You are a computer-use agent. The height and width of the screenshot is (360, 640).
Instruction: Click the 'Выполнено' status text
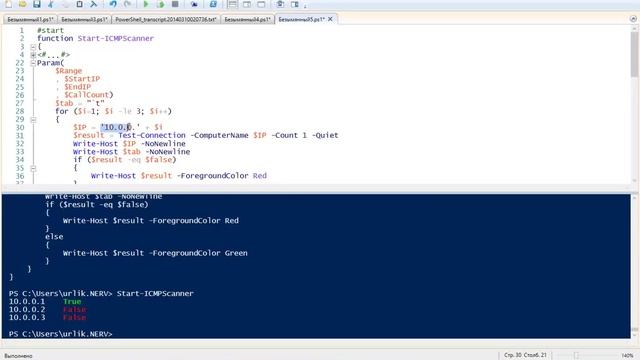[x=18, y=356]
